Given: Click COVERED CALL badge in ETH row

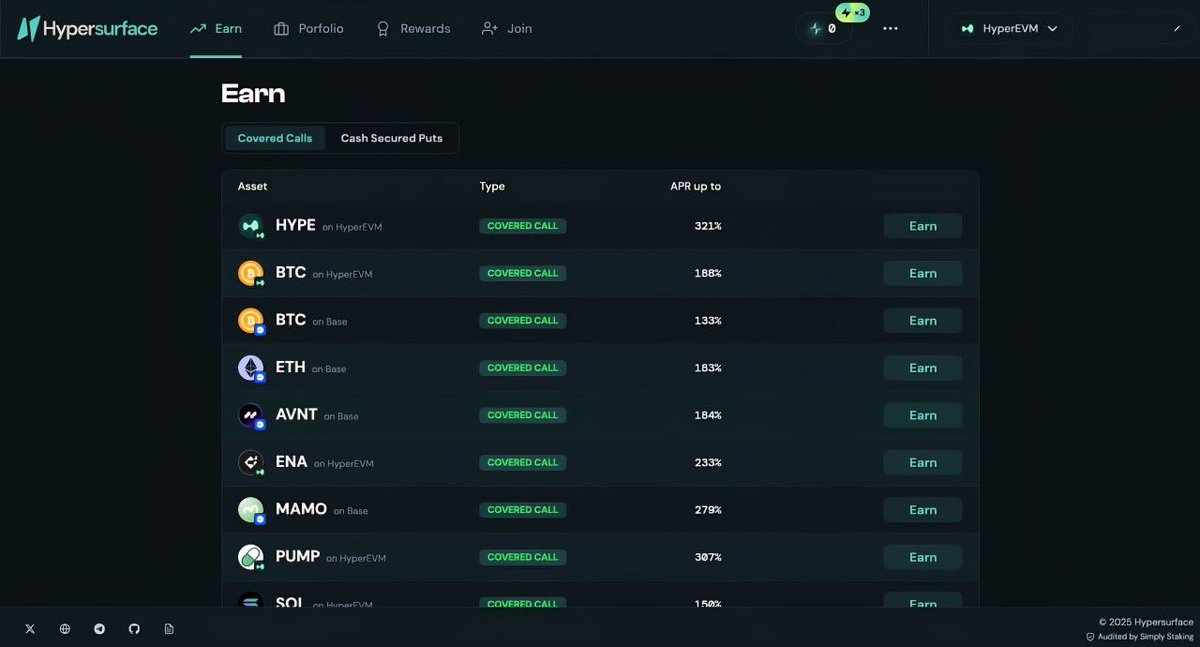Looking at the screenshot, I should [523, 368].
